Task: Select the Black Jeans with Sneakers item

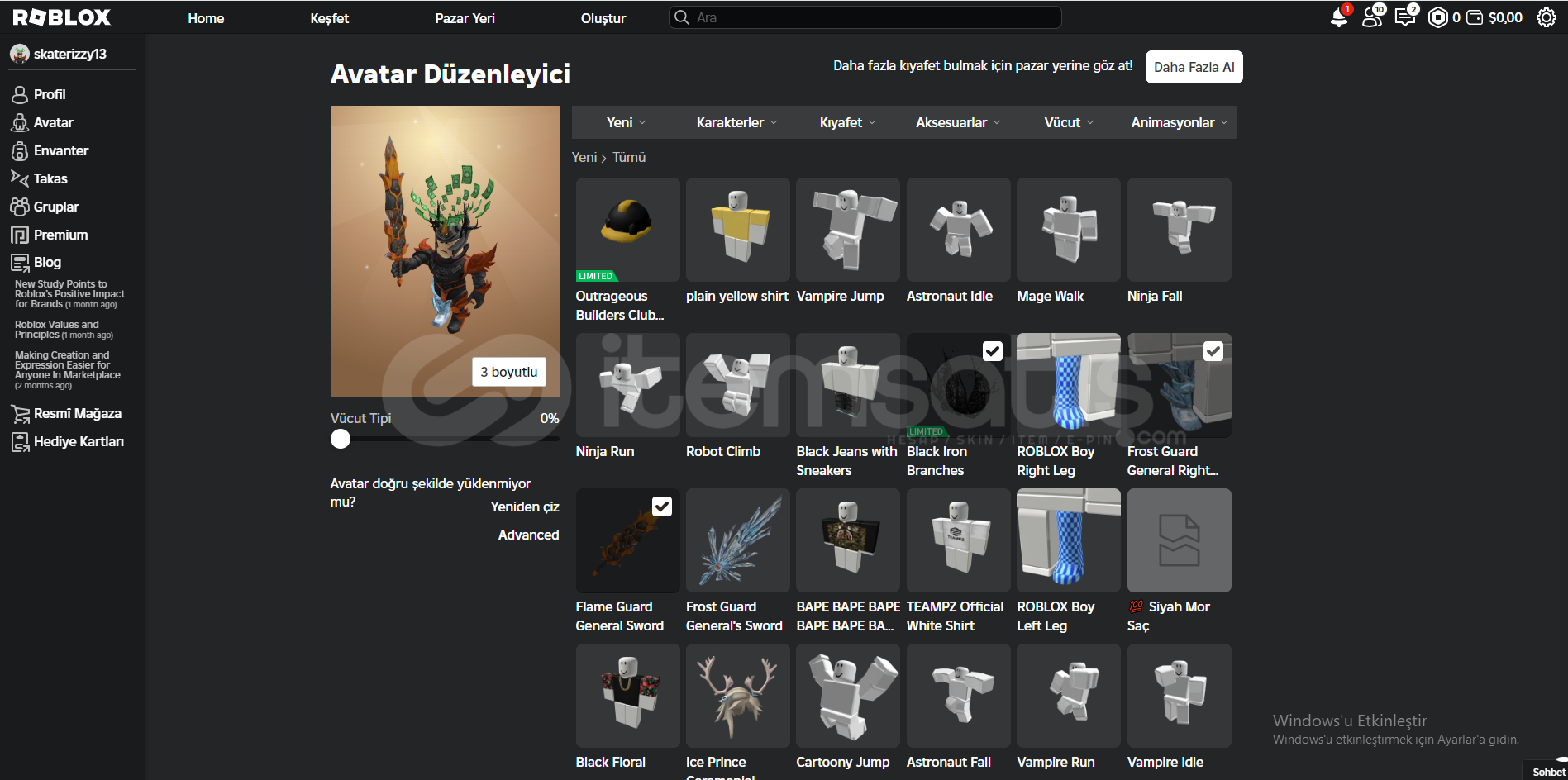Action: point(848,385)
